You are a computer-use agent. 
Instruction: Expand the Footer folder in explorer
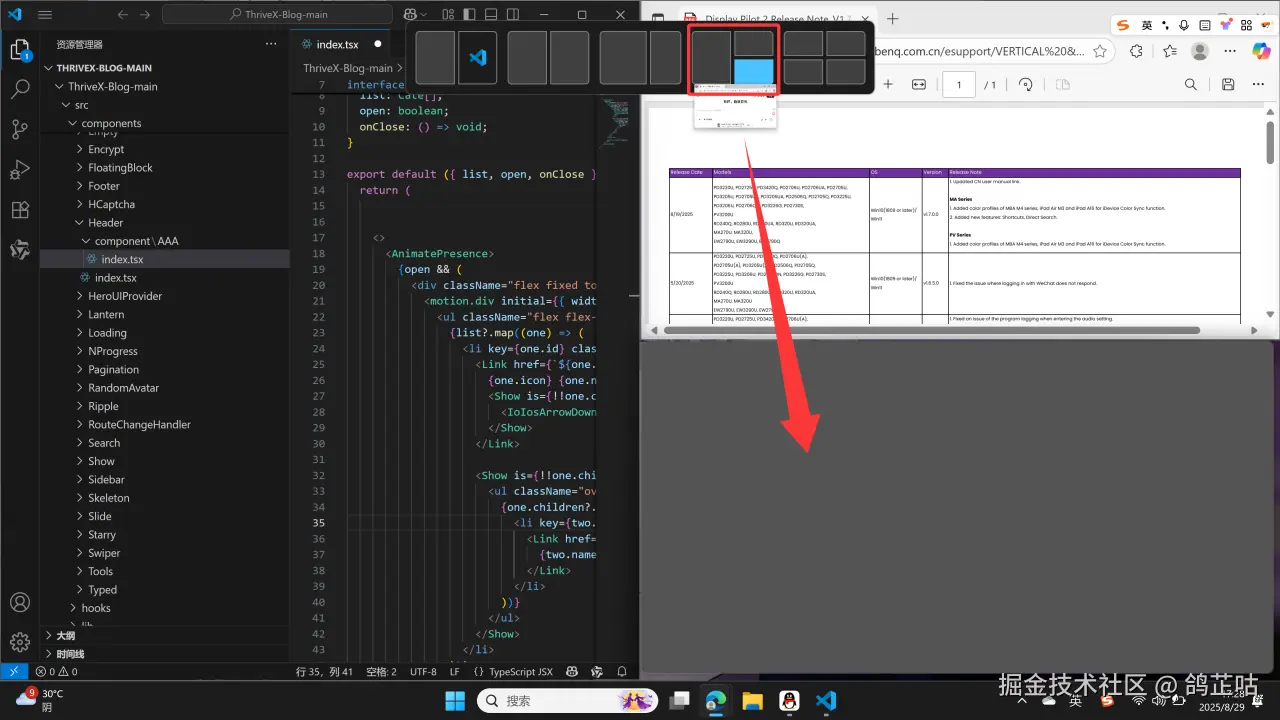point(103,186)
